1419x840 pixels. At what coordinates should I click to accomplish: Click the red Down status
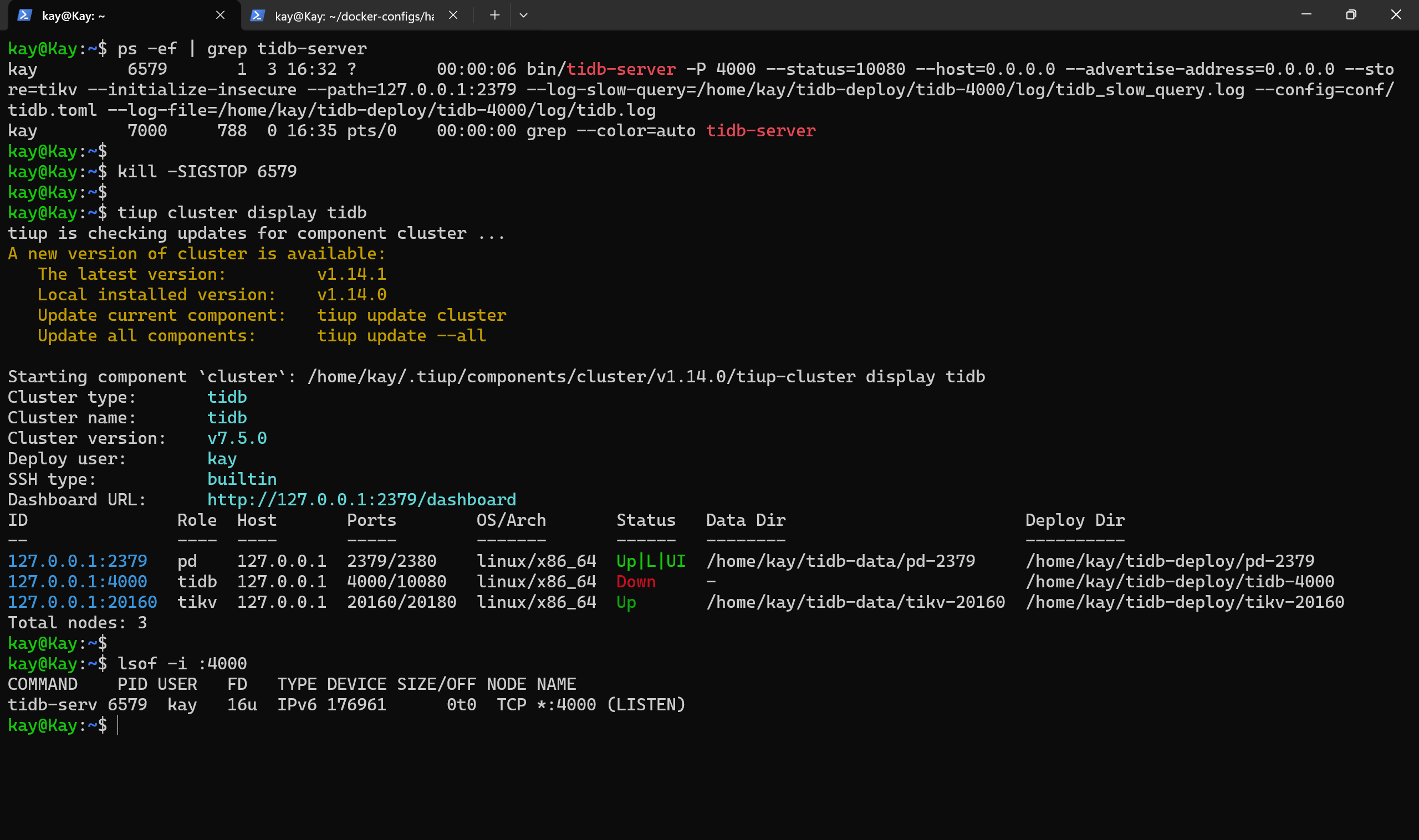636,581
